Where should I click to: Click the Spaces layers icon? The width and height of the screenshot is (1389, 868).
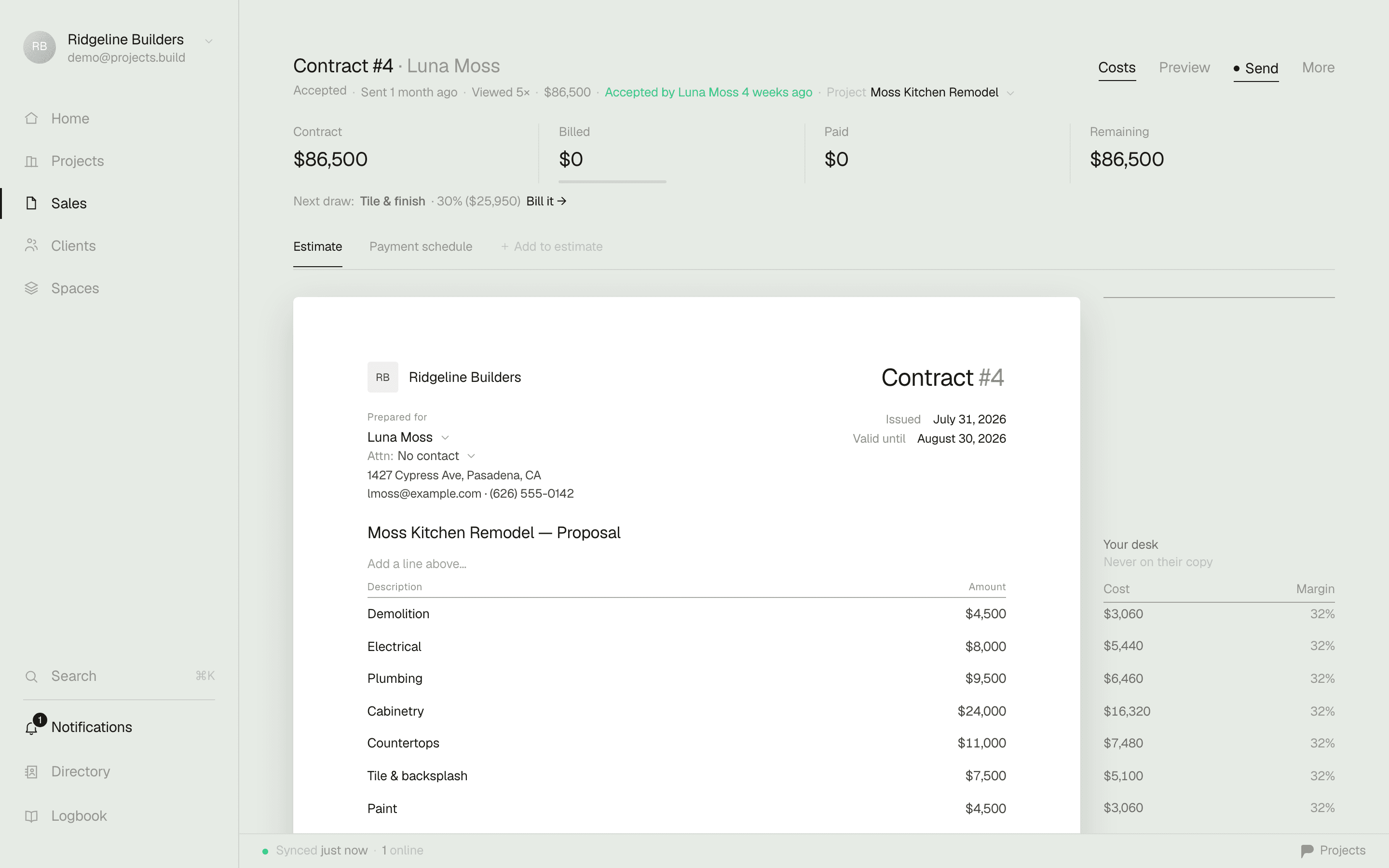coord(31,288)
